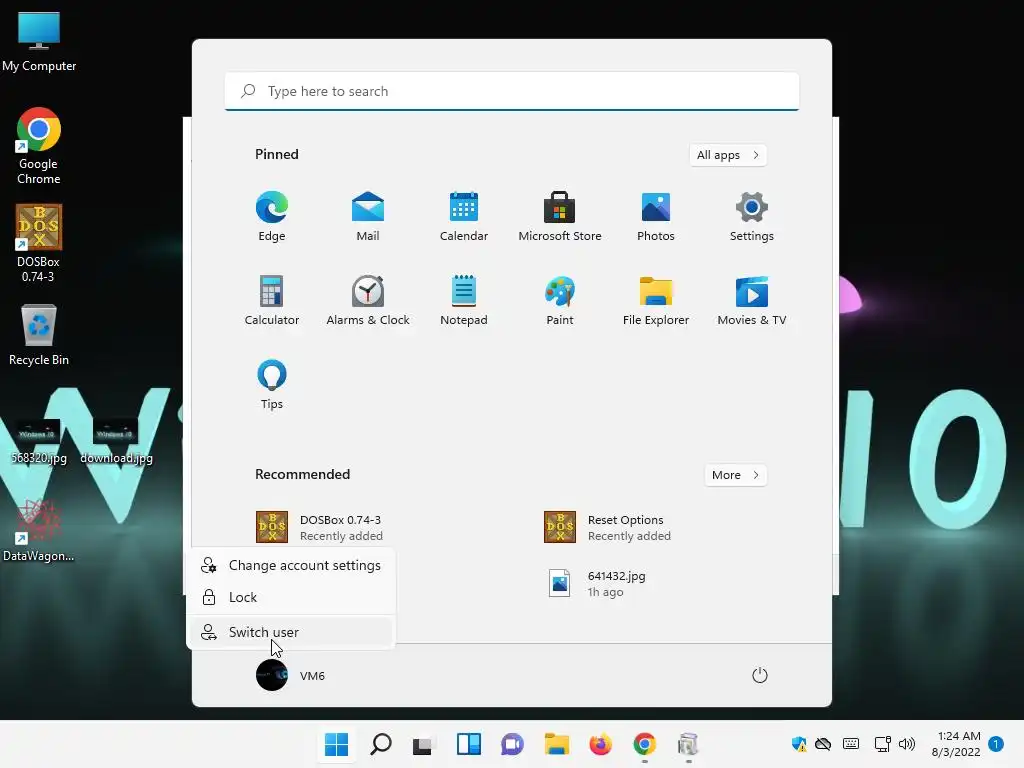Click the installer taskbar icon

tap(688, 744)
